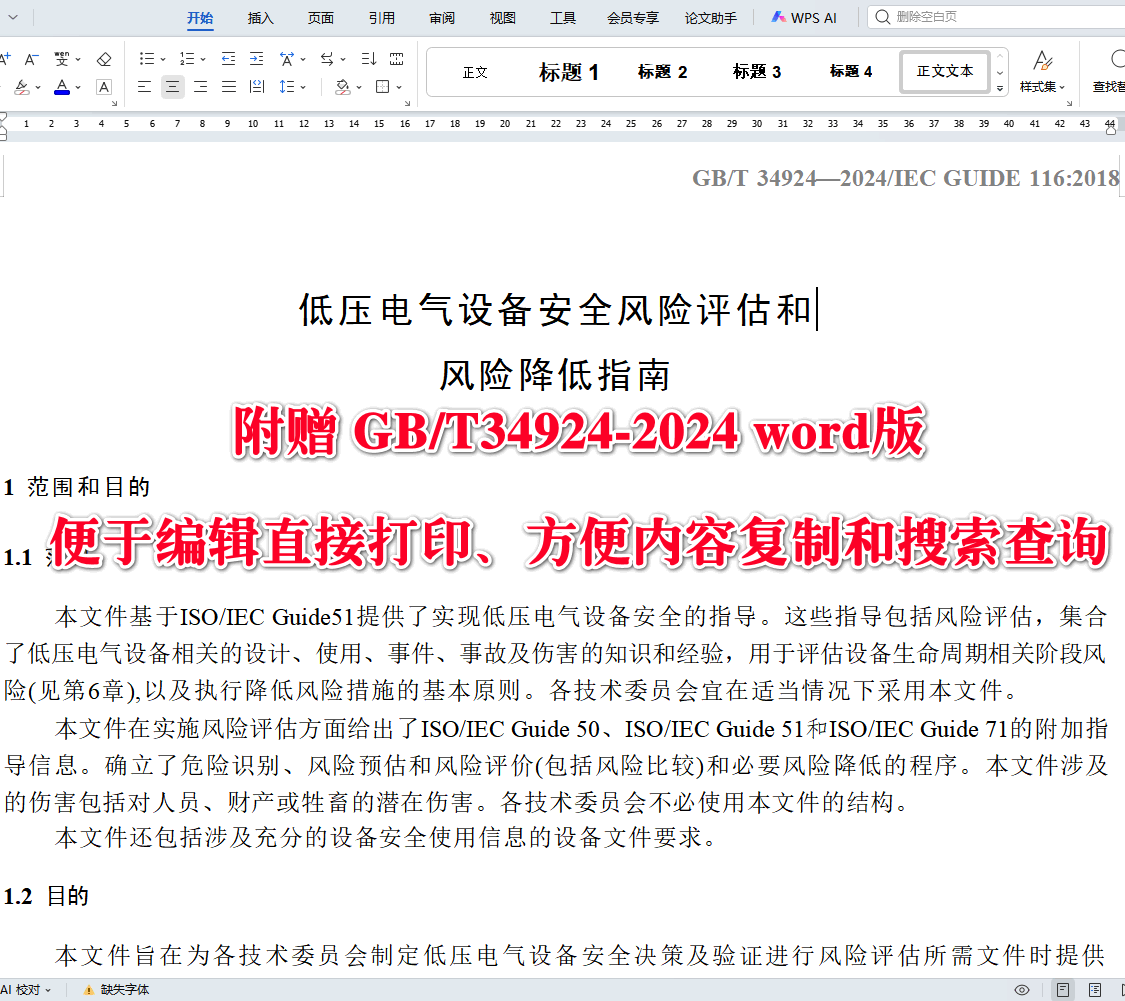Align the paragraph left
The height and width of the screenshot is (1001, 1125).
click(x=144, y=87)
